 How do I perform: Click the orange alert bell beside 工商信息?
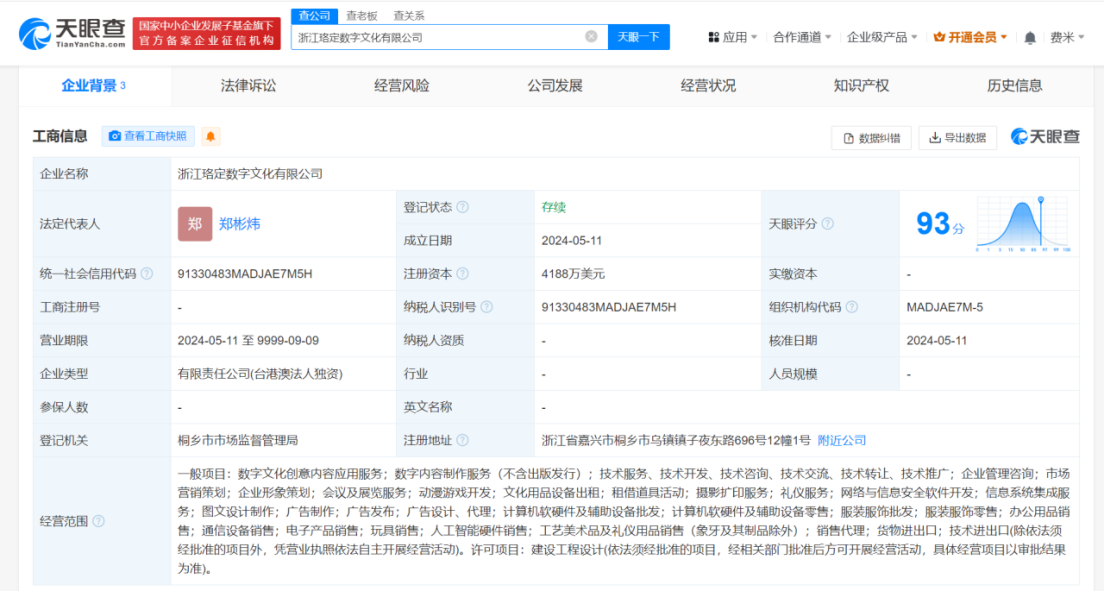pyautogui.click(x=210, y=136)
